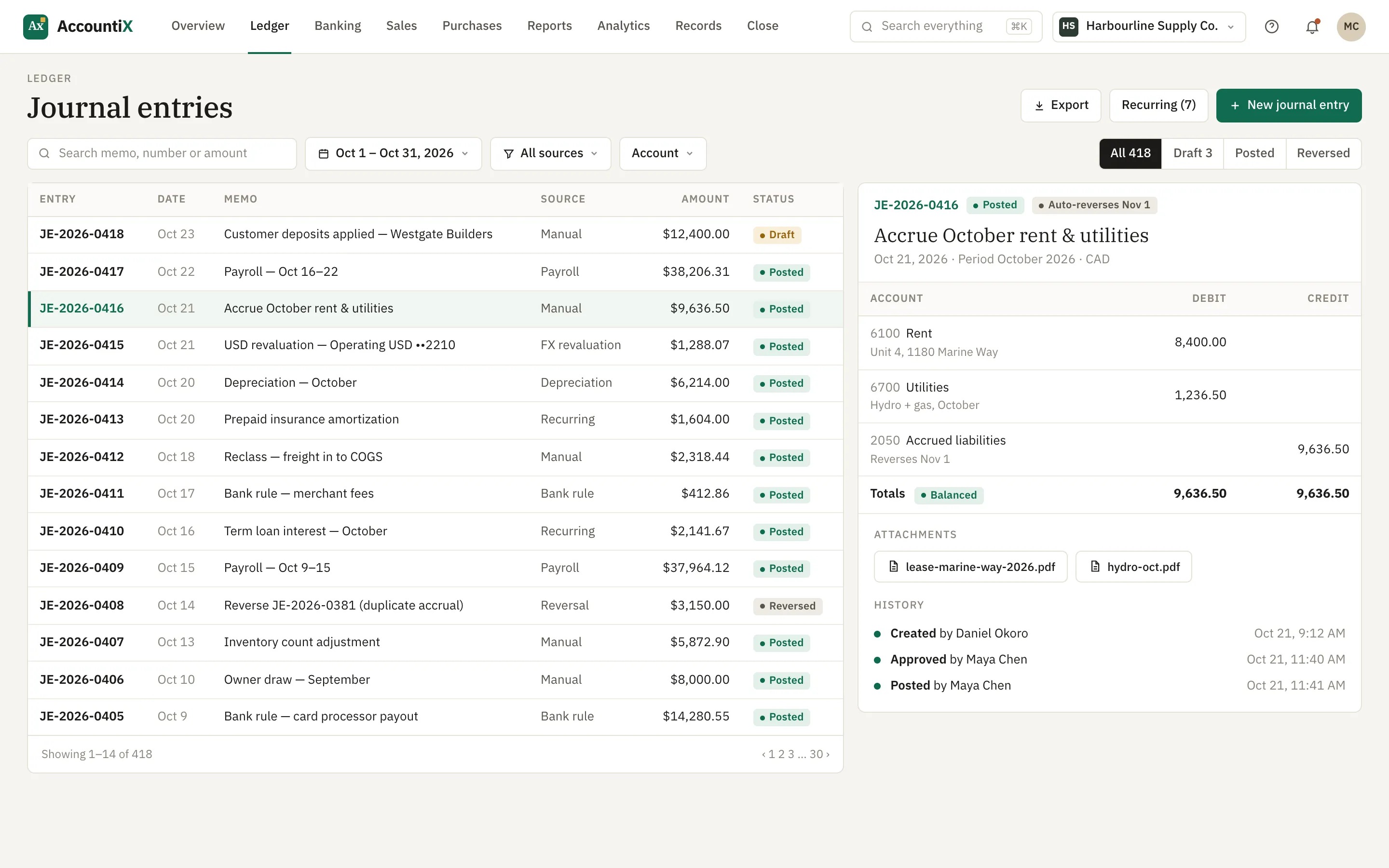The height and width of the screenshot is (868, 1389).
Task: Go to page 30 in pagination
Action: point(816,754)
